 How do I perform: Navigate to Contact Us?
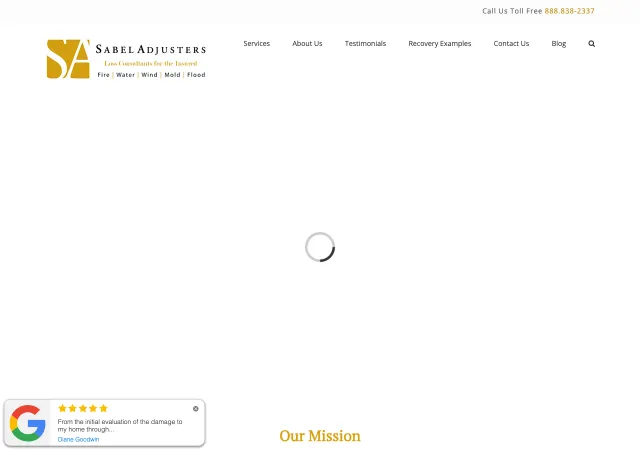pos(511,43)
